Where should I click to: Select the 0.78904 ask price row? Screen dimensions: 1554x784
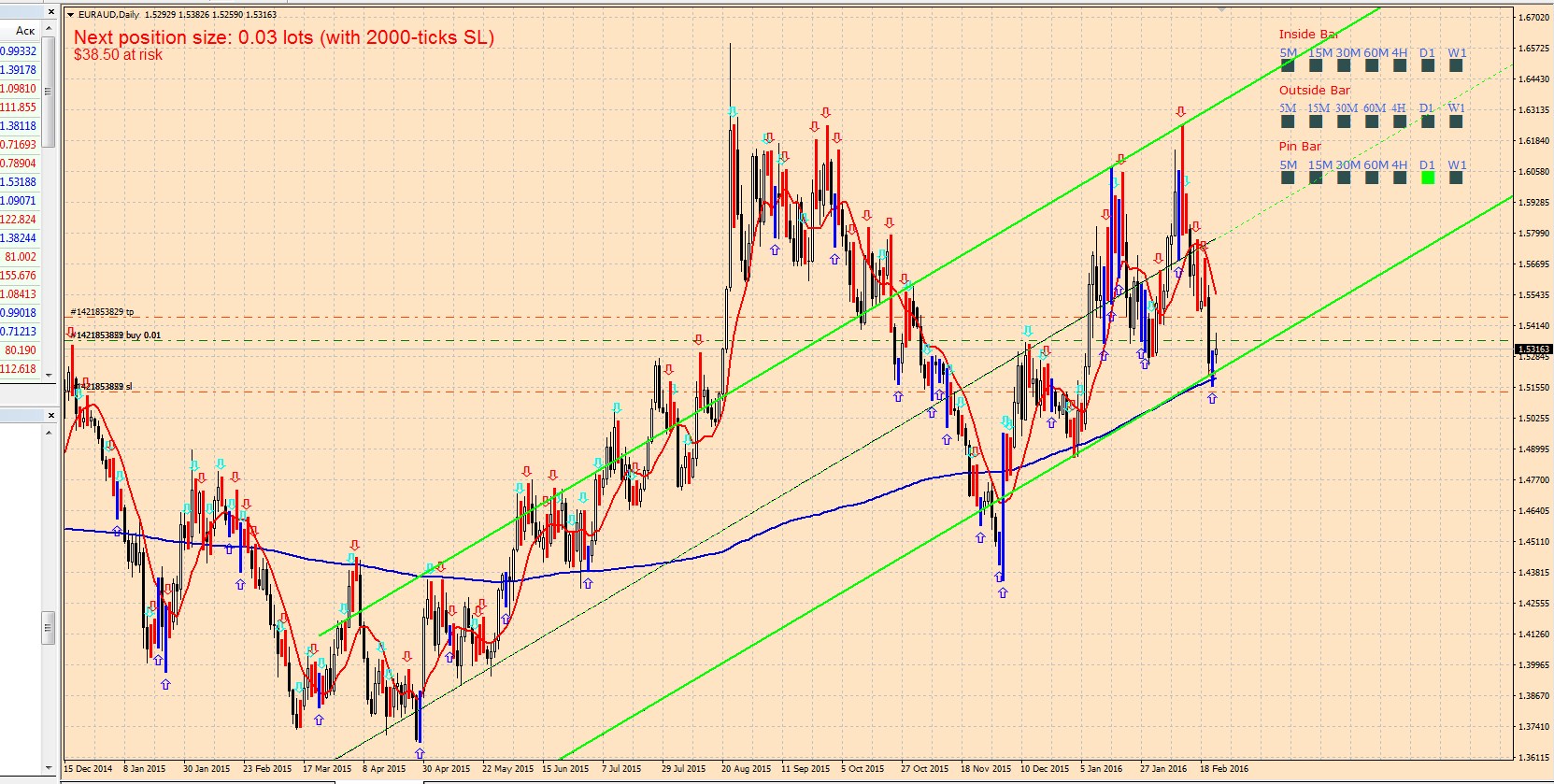click(21, 164)
